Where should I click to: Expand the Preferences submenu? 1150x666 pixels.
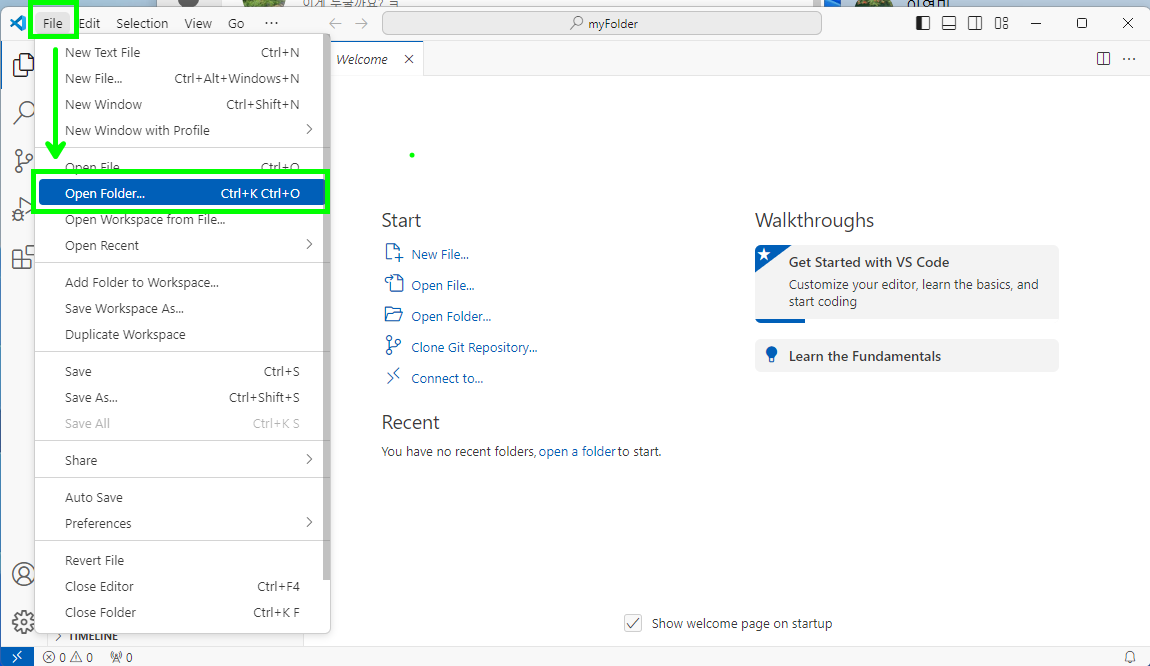[180, 524]
